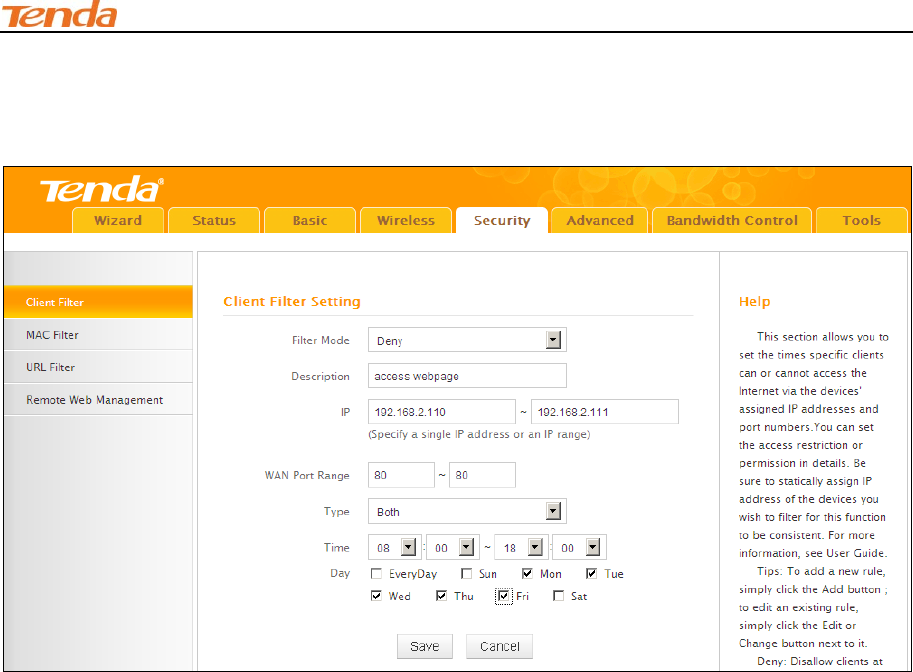The height and width of the screenshot is (672, 913).
Task: Click the Client Filter Setting heading
Action: coord(292,302)
